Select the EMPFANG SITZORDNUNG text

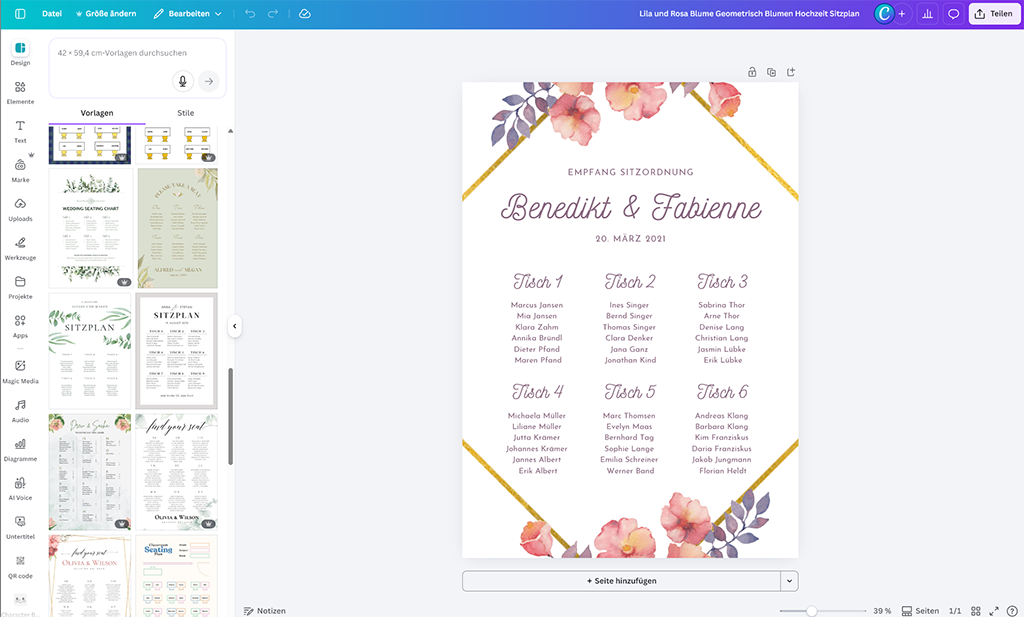630,172
